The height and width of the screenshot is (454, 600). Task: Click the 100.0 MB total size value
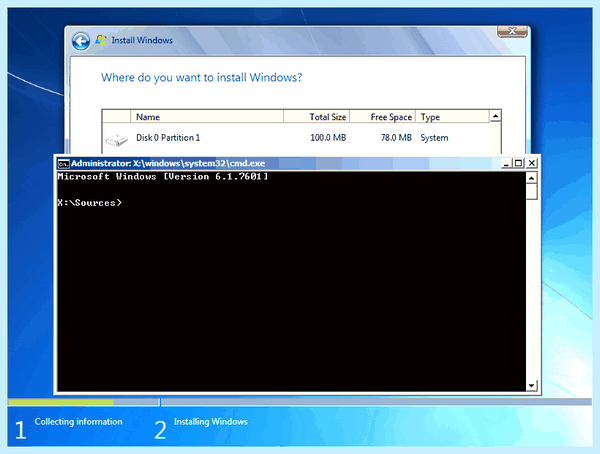(328, 138)
